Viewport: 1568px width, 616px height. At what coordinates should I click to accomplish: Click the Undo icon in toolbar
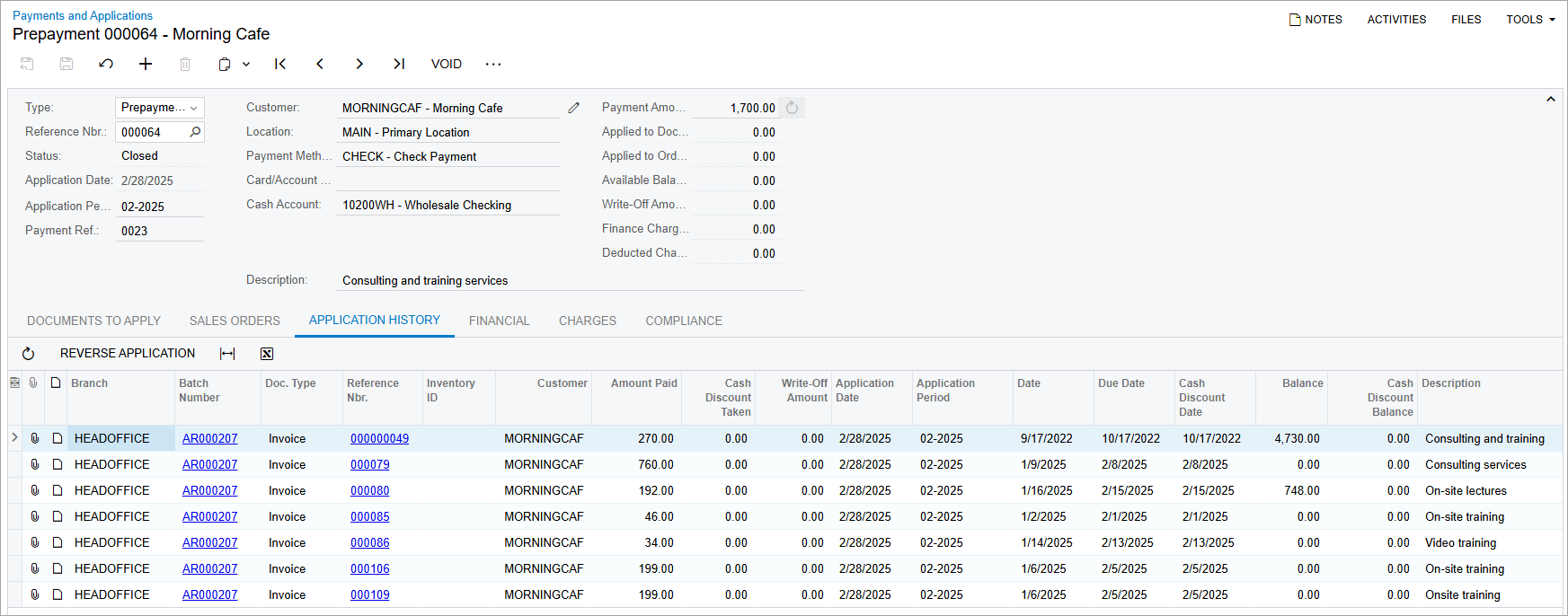[x=106, y=64]
